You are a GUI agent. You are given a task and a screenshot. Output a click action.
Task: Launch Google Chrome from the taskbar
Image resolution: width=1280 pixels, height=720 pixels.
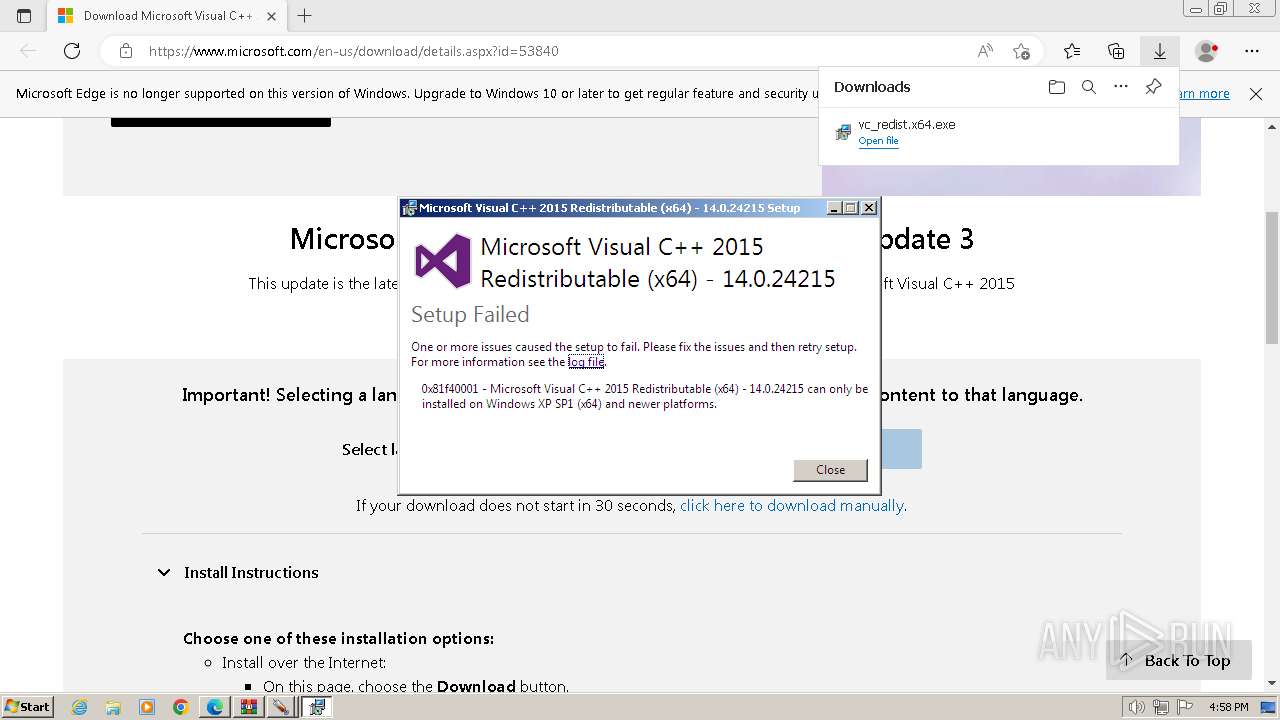pyautogui.click(x=181, y=707)
